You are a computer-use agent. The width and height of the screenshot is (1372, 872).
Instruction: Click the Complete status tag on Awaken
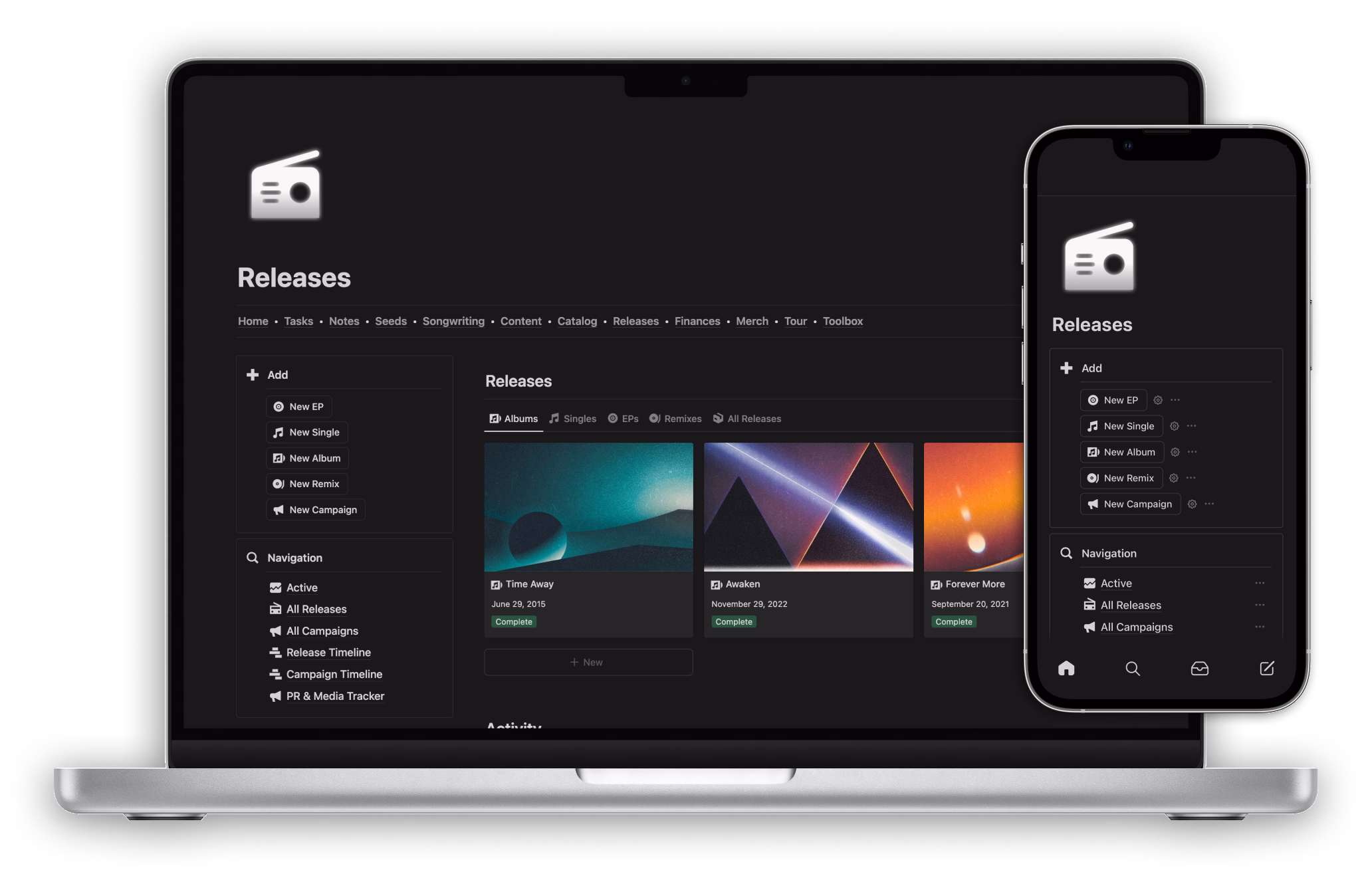point(734,622)
